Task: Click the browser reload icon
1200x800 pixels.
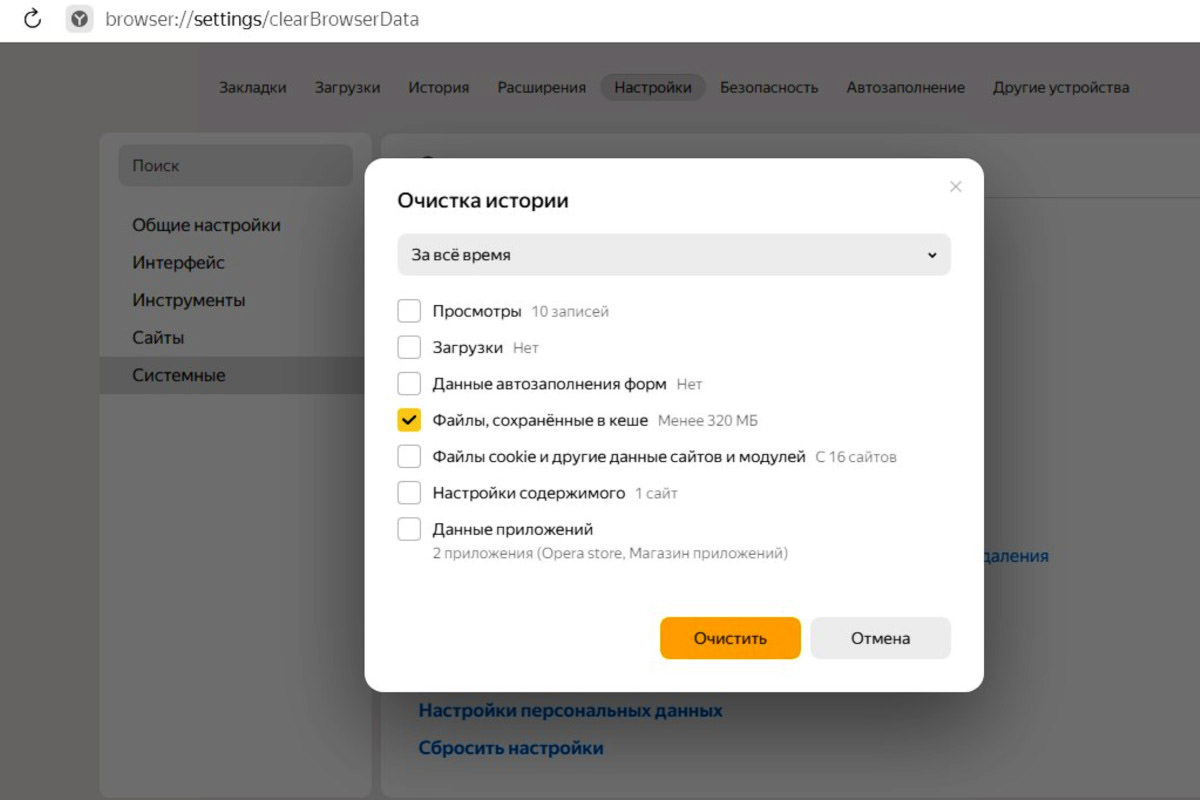Action: coord(32,19)
